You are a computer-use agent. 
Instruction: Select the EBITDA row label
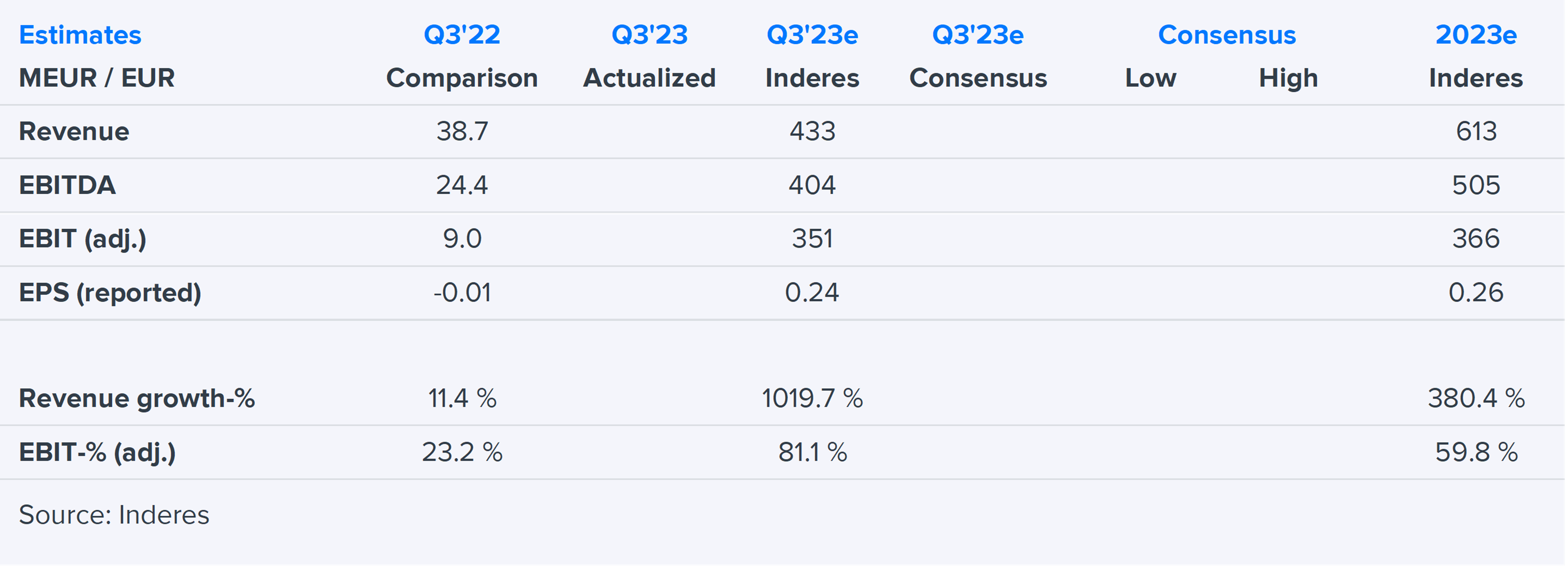tap(67, 185)
